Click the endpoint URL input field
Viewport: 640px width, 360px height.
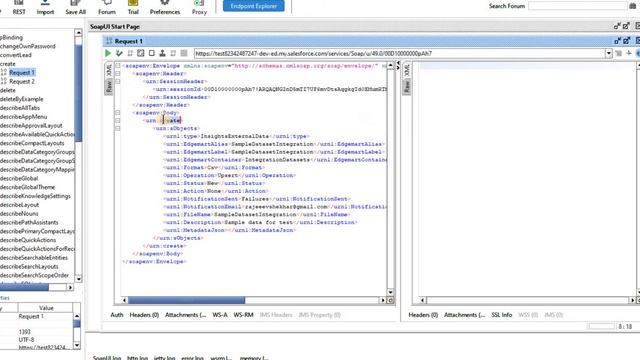coord(399,53)
